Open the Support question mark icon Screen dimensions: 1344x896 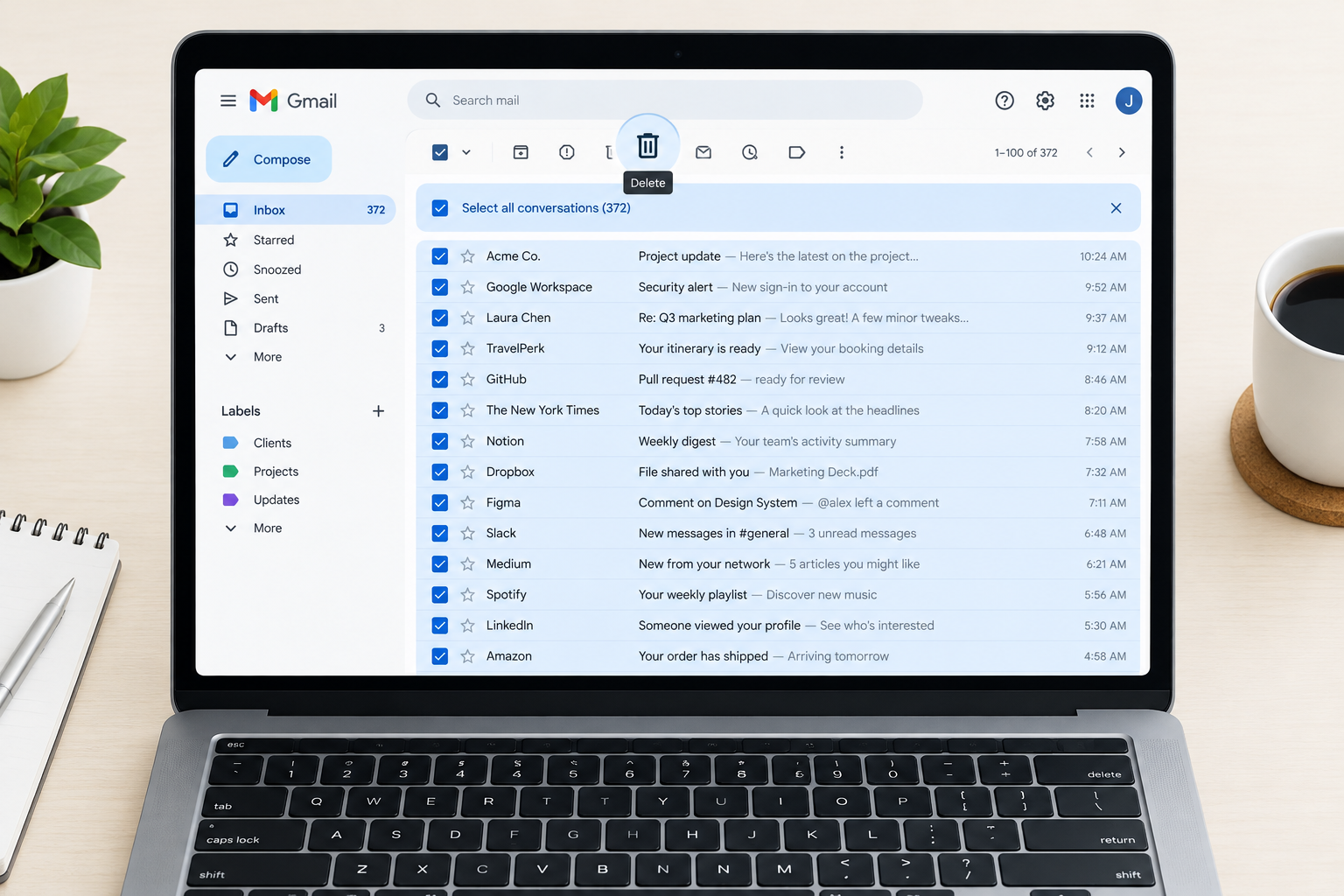click(x=1004, y=101)
